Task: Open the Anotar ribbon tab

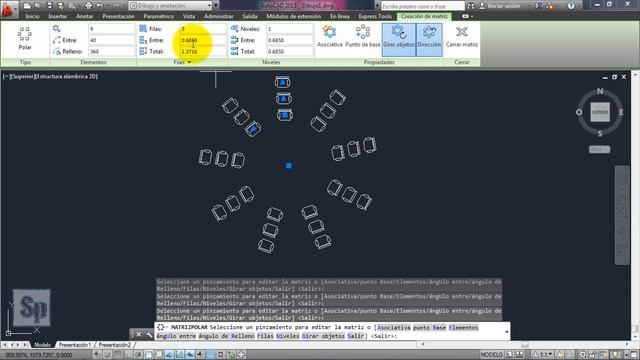Action: pos(85,16)
